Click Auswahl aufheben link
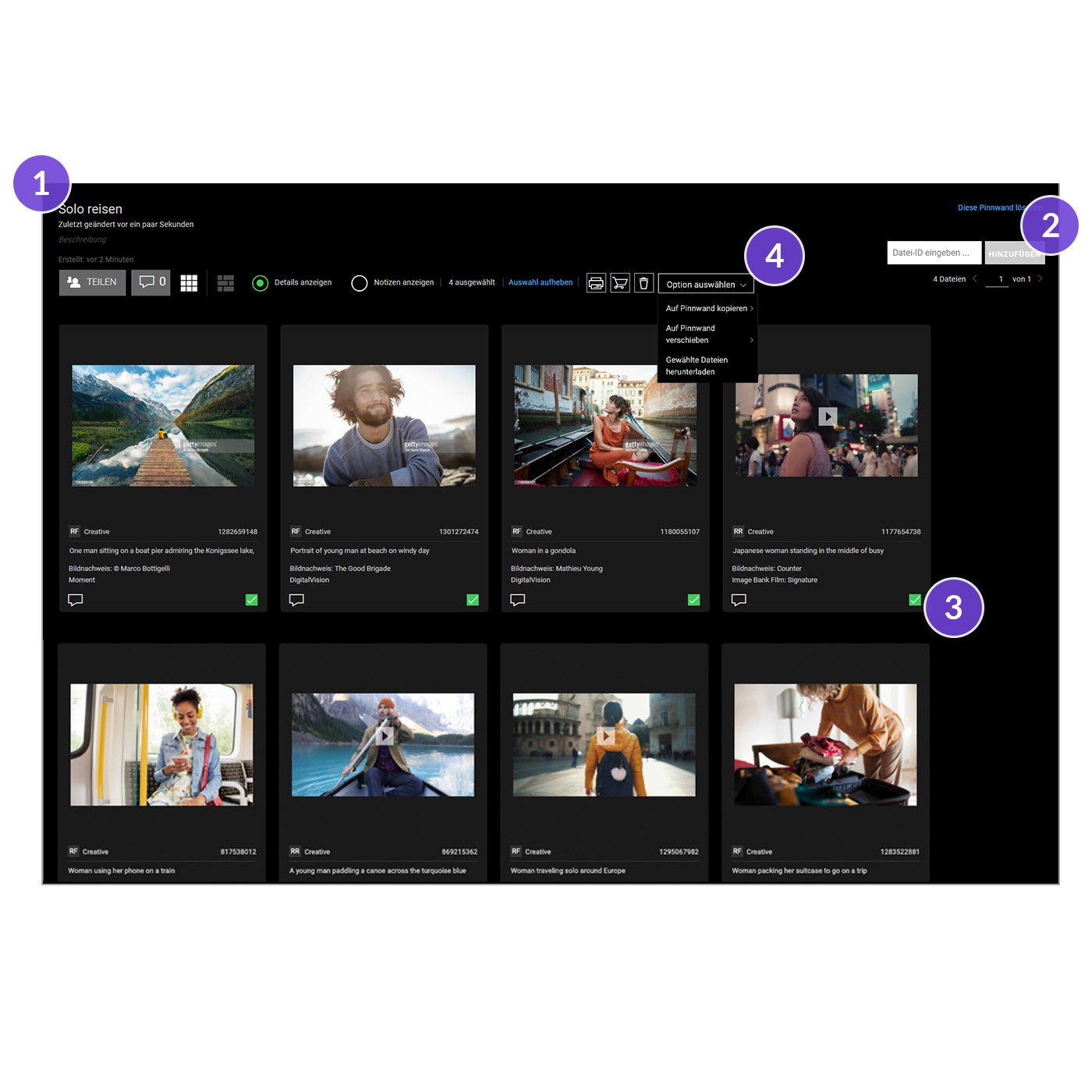The width and height of the screenshot is (1092, 1092). pyautogui.click(x=541, y=282)
